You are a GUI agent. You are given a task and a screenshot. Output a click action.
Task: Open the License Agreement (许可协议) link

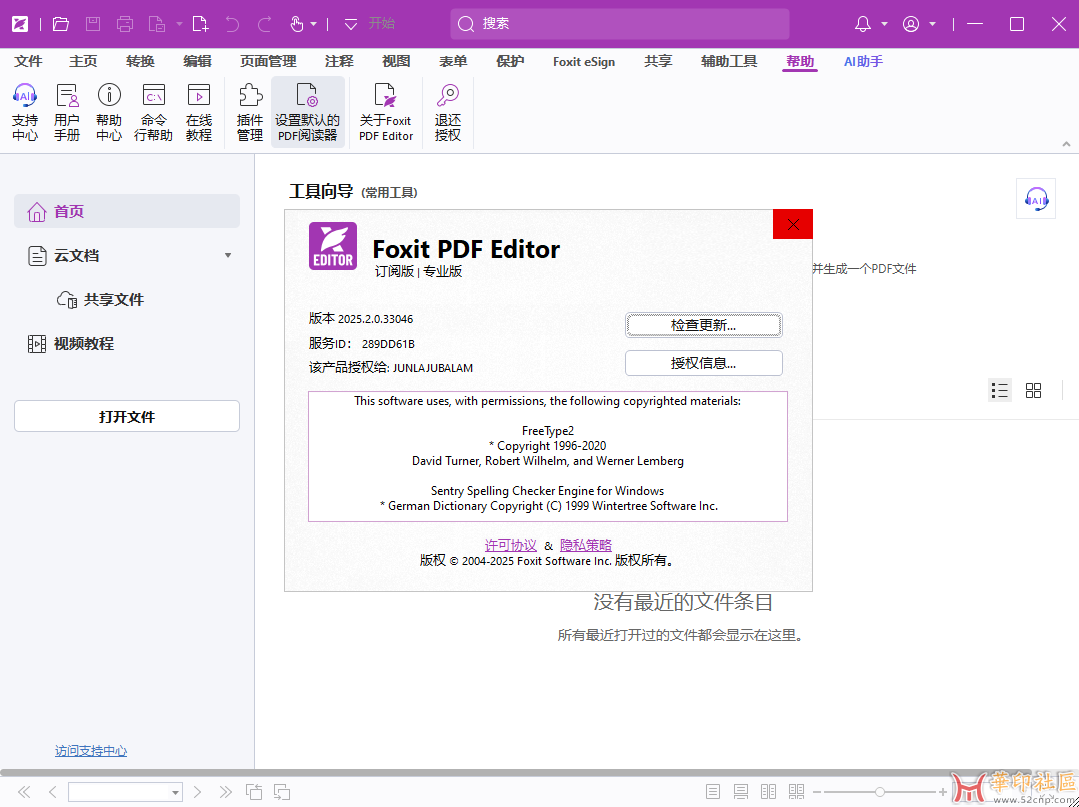(x=510, y=545)
